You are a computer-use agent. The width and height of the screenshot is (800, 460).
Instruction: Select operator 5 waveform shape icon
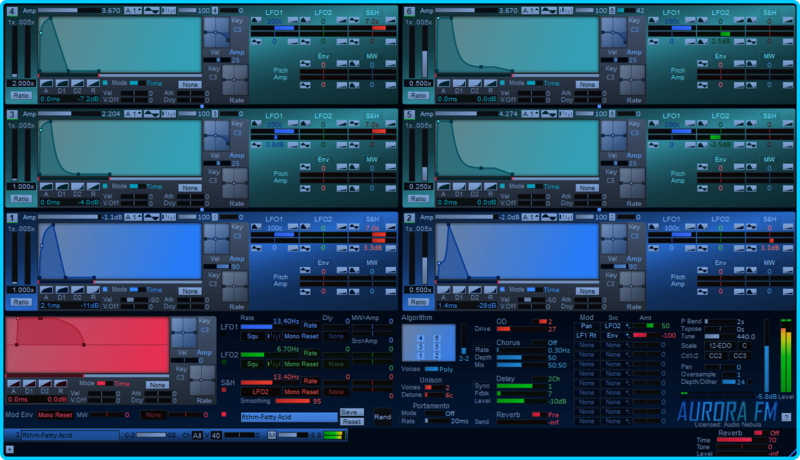tap(548, 114)
